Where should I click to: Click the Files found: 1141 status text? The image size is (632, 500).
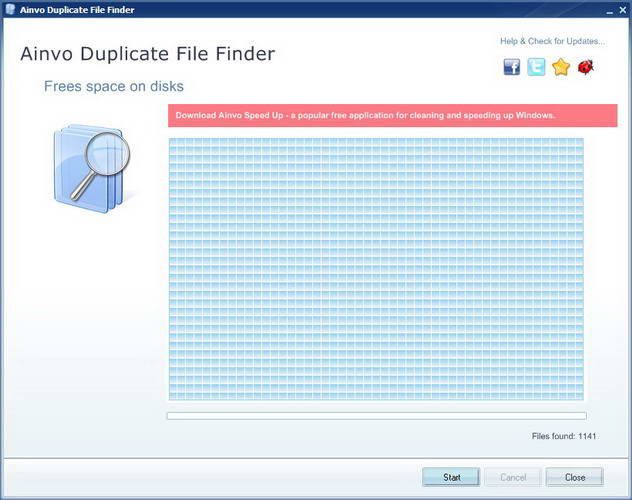pyautogui.click(x=563, y=436)
